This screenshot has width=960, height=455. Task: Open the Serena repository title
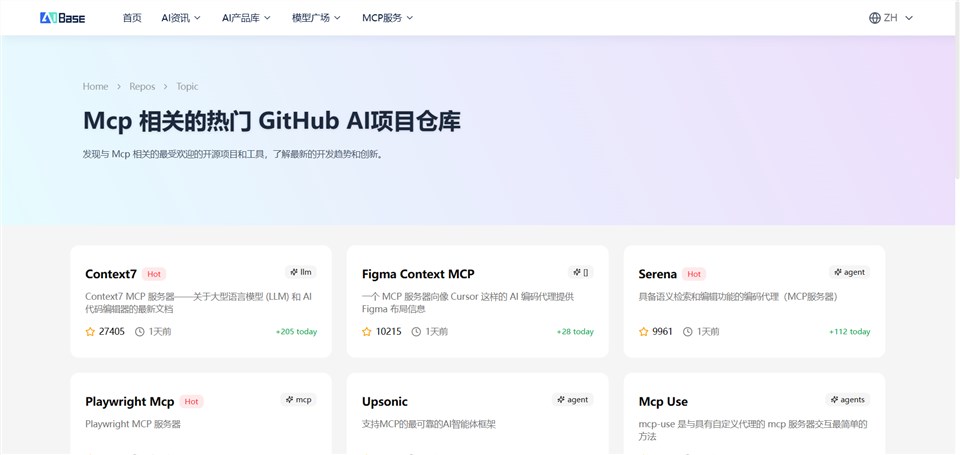coord(658,274)
